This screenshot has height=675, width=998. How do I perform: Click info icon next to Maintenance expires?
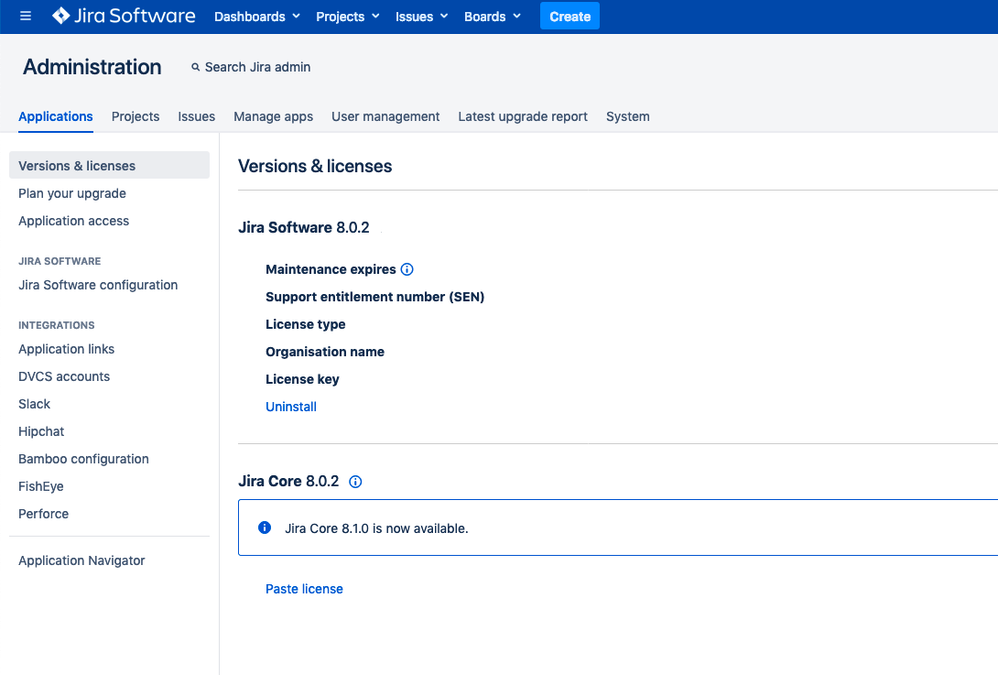click(x=407, y=269)
